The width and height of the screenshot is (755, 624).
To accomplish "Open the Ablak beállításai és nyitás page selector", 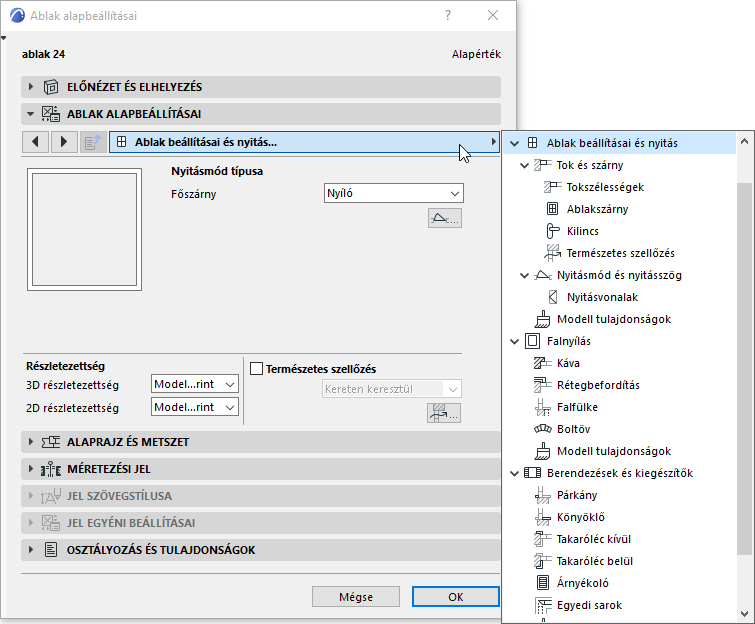I will (304, 142).
